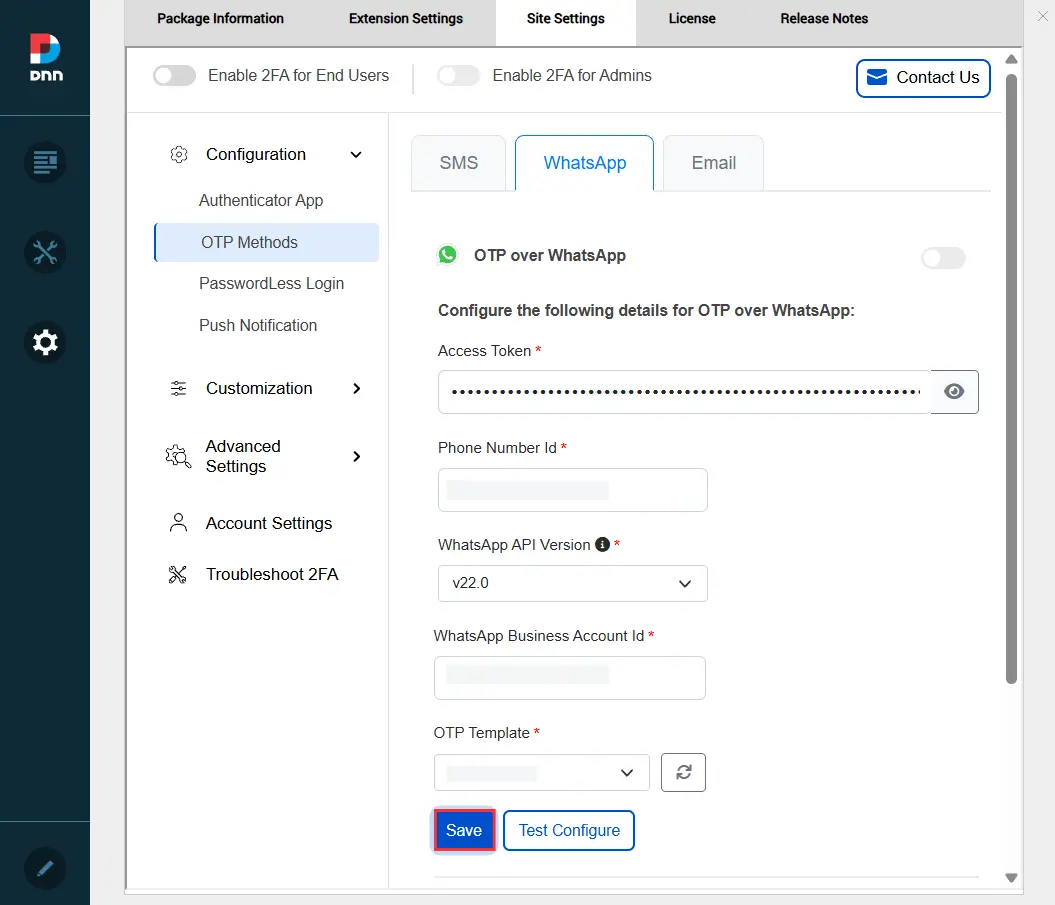Click the DNN logo in sidebar

[46, 57]
